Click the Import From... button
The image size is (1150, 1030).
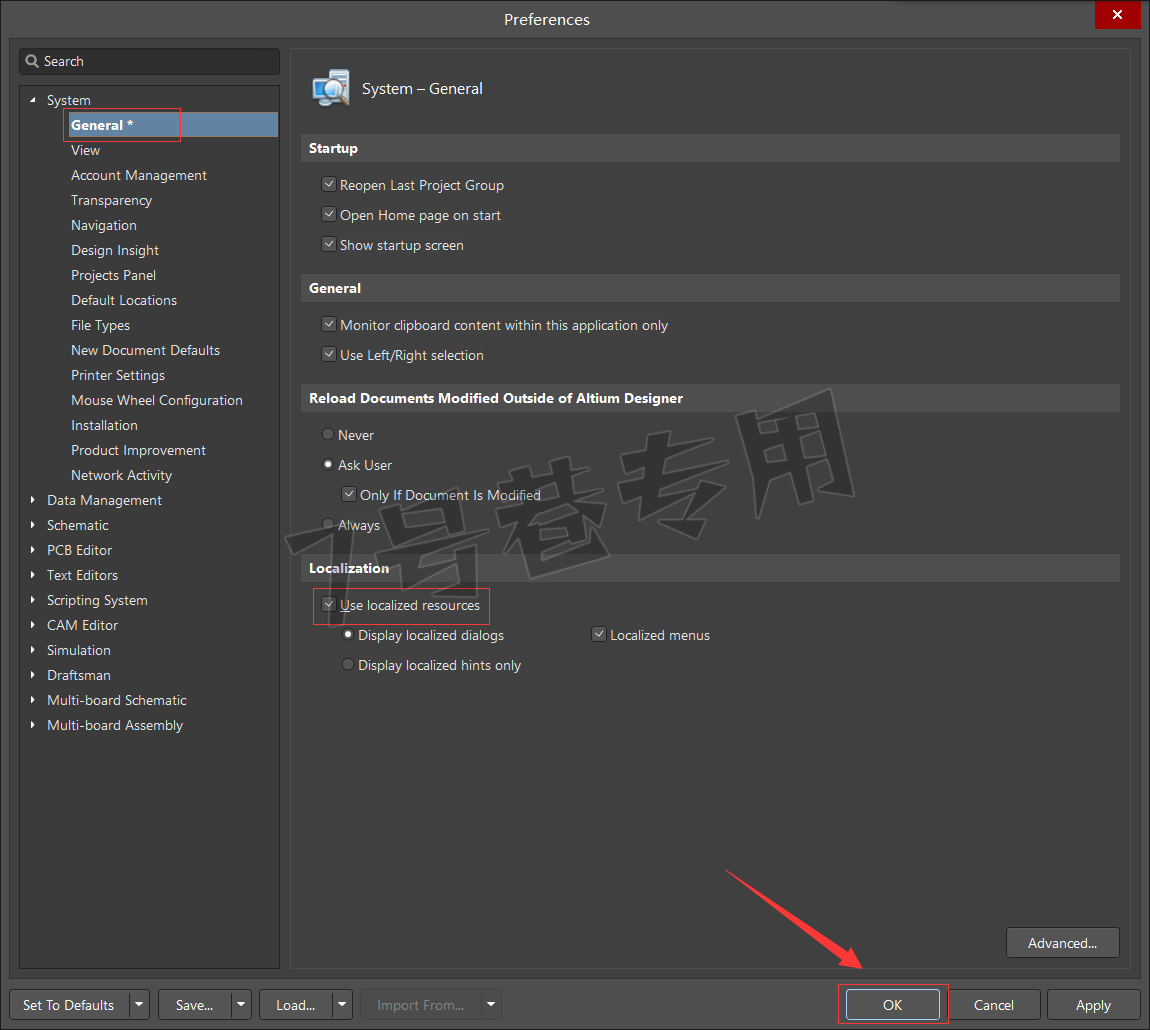tap(421, 1004)
